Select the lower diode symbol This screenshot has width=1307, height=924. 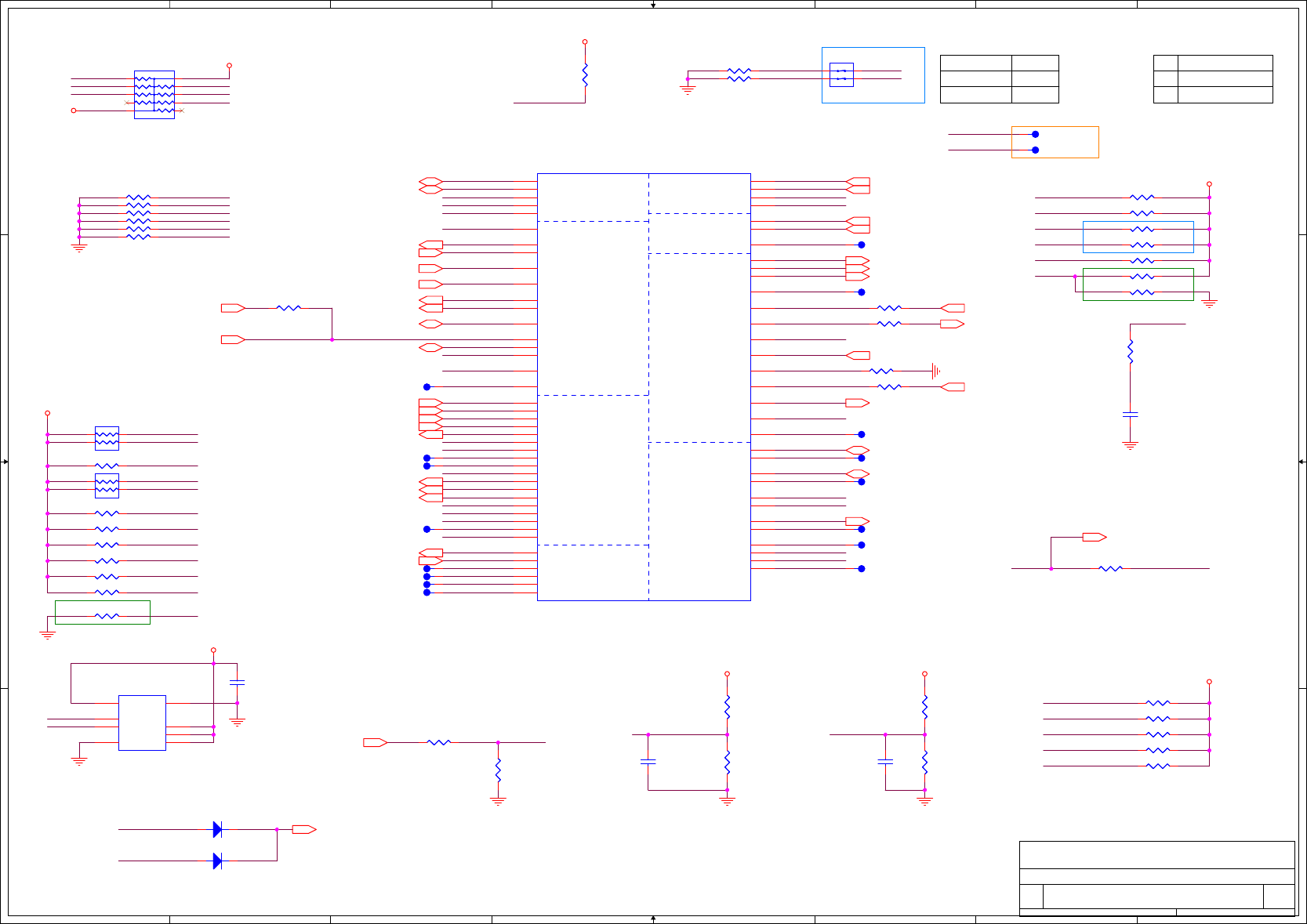(x=217, y=861)
